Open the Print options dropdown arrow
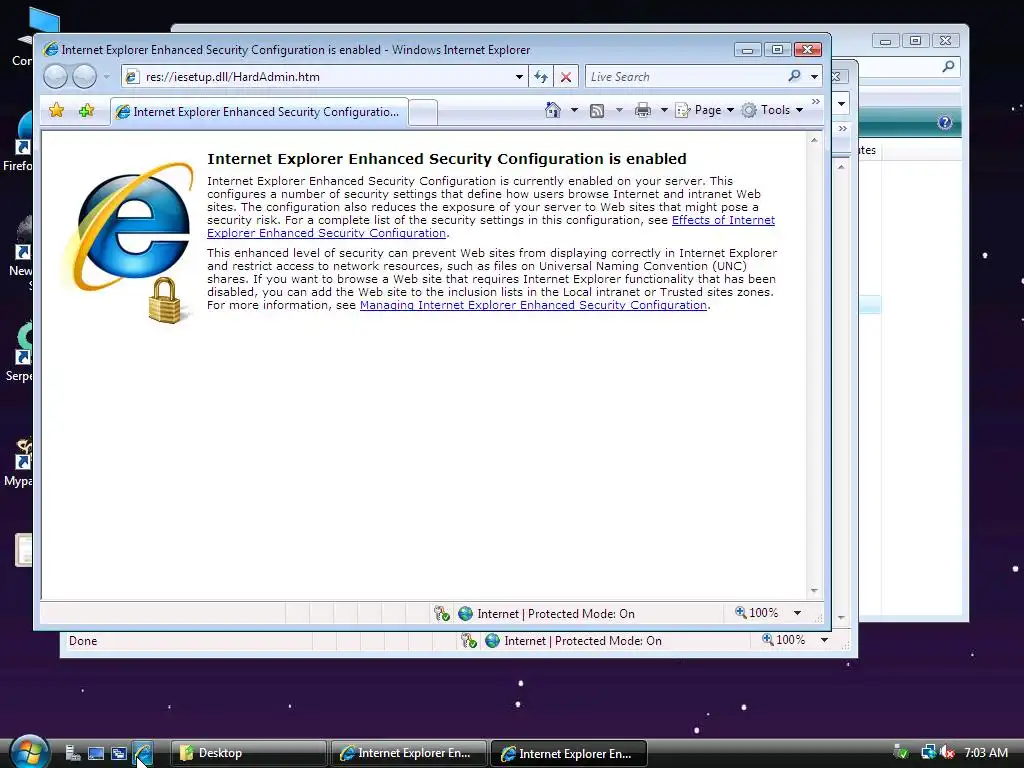Screen dimensions: 1024x768 coord(664,110)
